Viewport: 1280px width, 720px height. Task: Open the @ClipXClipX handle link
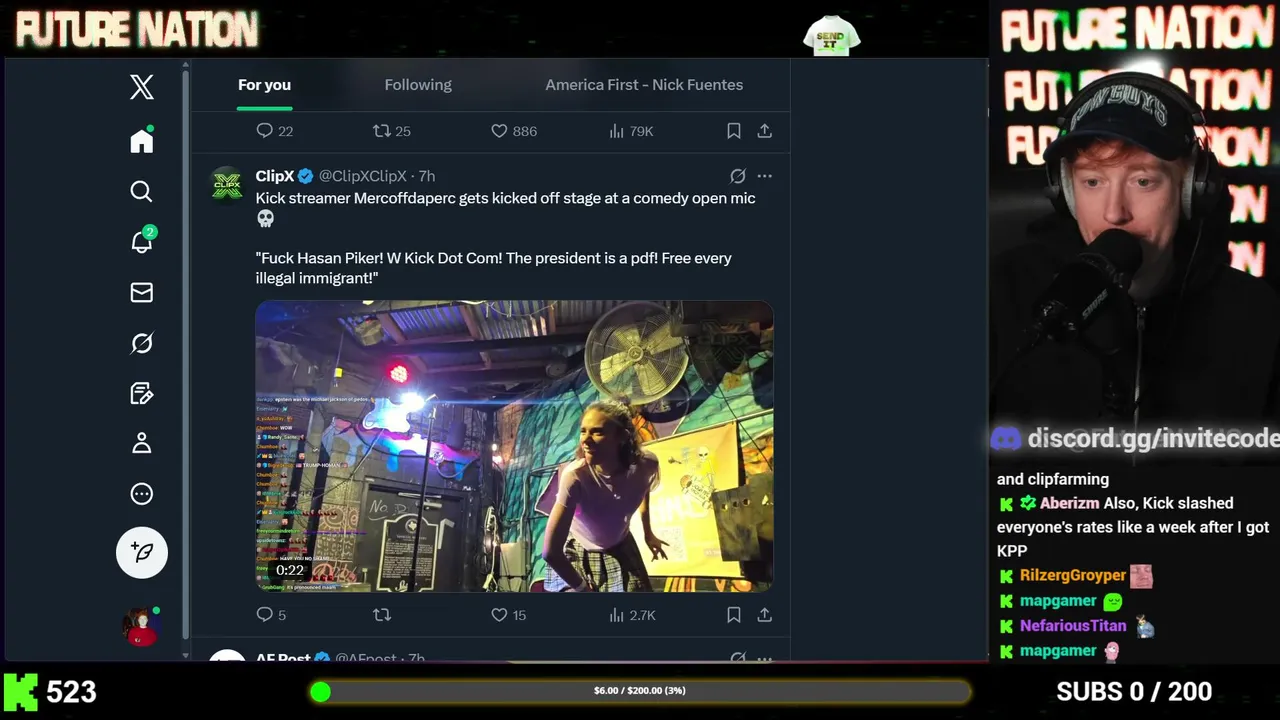pos(363,176)
